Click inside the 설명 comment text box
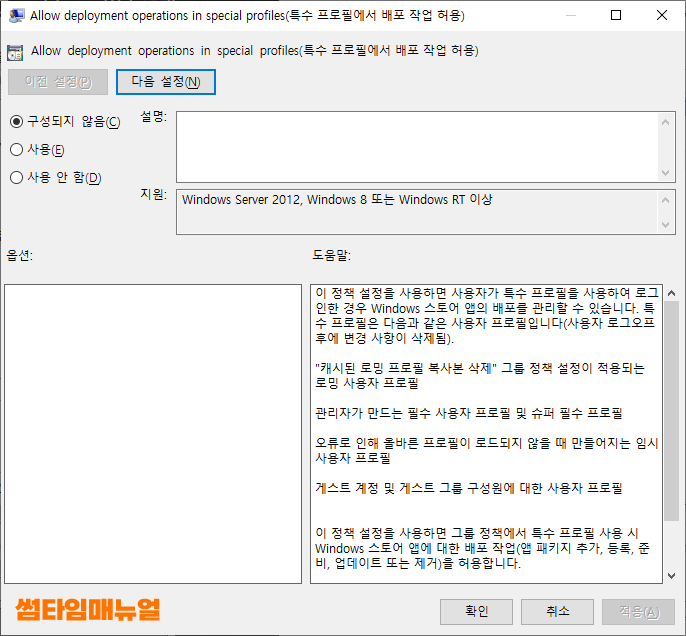The width and height of the screenshot is (686, 636). [418, 147]
